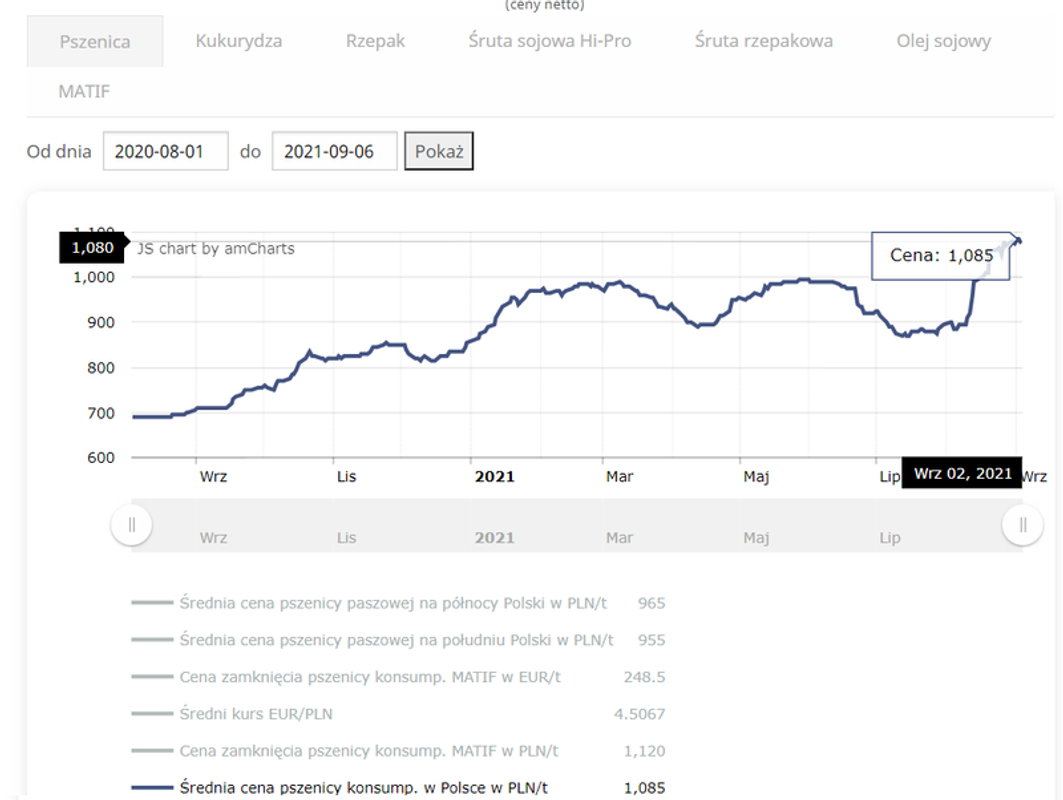The height and width of the screenshot is (800, 1063).
Task: Click the Pokaż button
Action: [x=439, y=151]
